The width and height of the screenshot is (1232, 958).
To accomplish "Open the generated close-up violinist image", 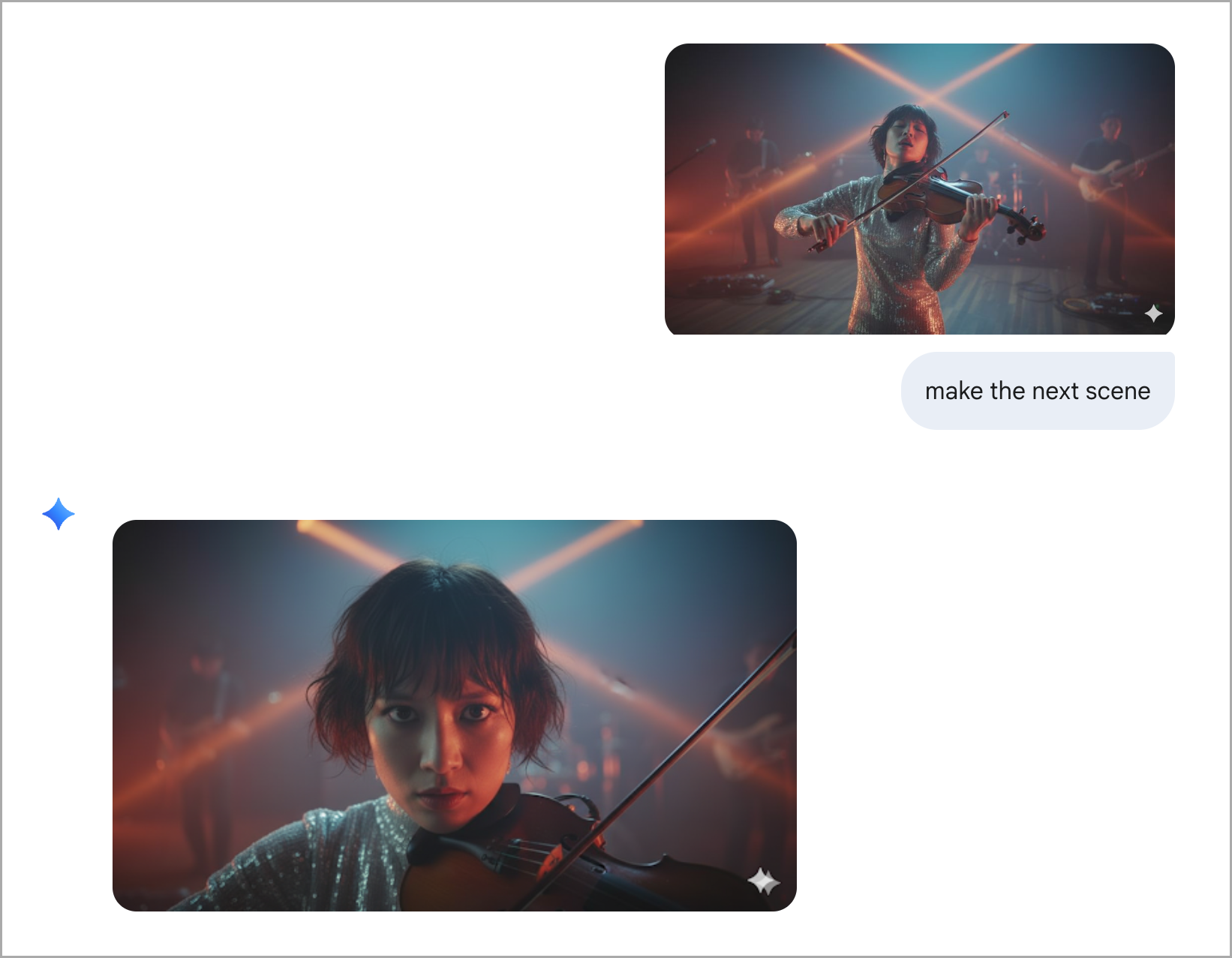I will pos(455,716).
